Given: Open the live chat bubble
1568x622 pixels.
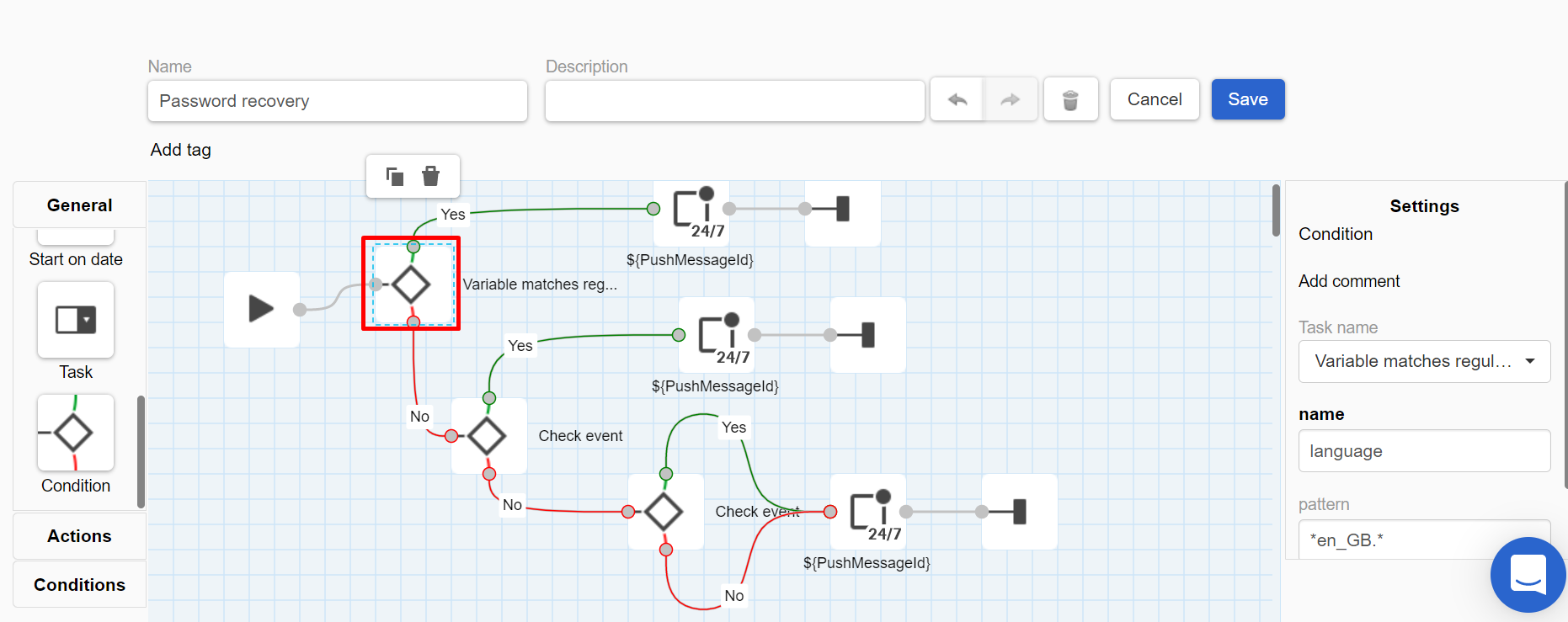Looking at the screenshot, I should pyautogui.click(x=1528, y=575).
